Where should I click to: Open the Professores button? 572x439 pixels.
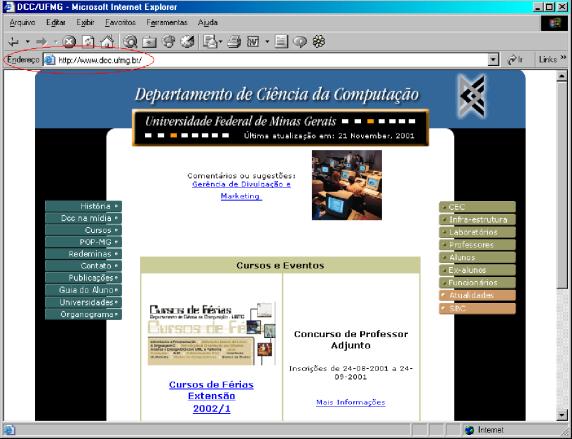point(478,245)
